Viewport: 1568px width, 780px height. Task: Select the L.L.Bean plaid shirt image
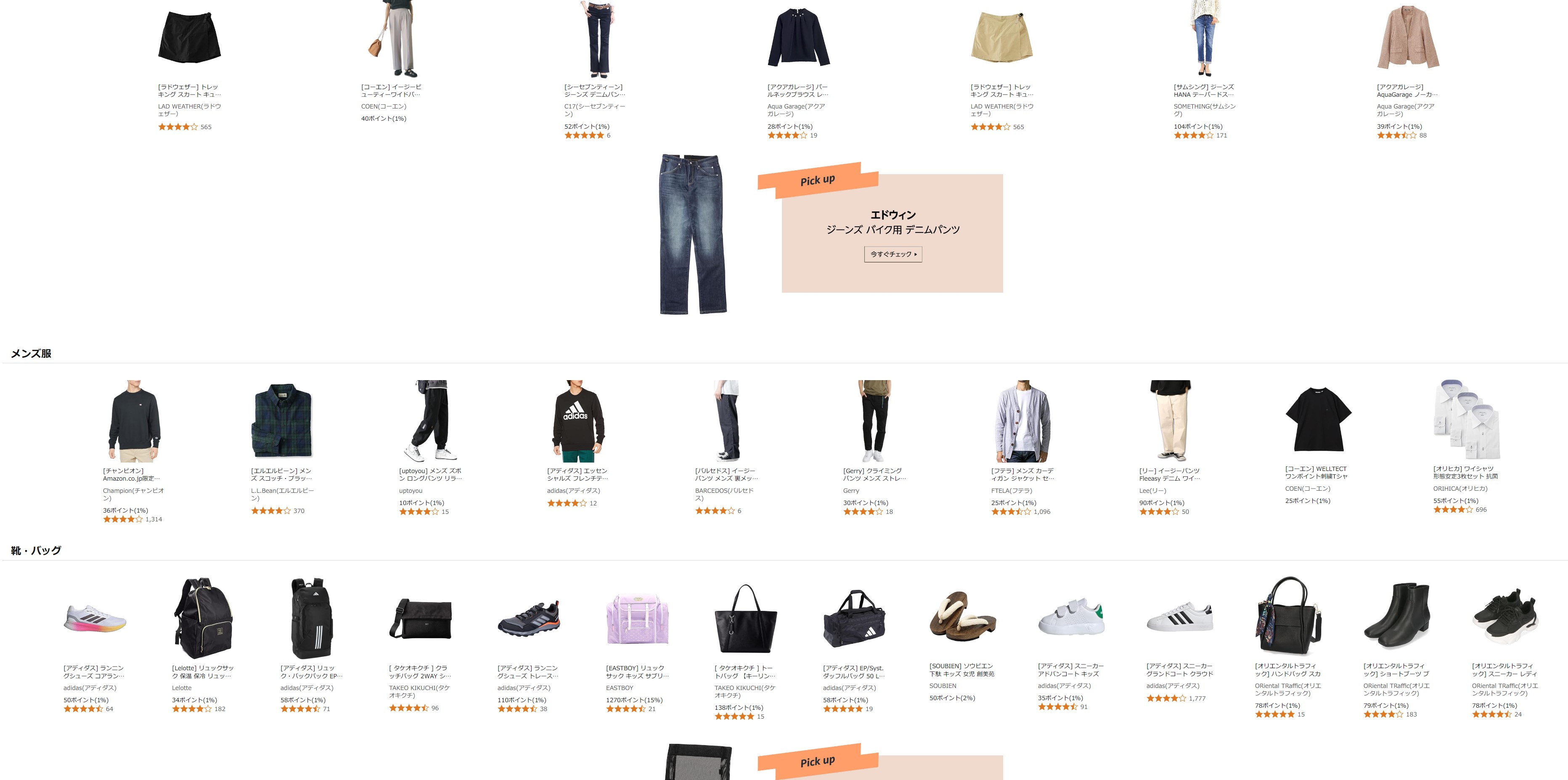coord(282,420)
